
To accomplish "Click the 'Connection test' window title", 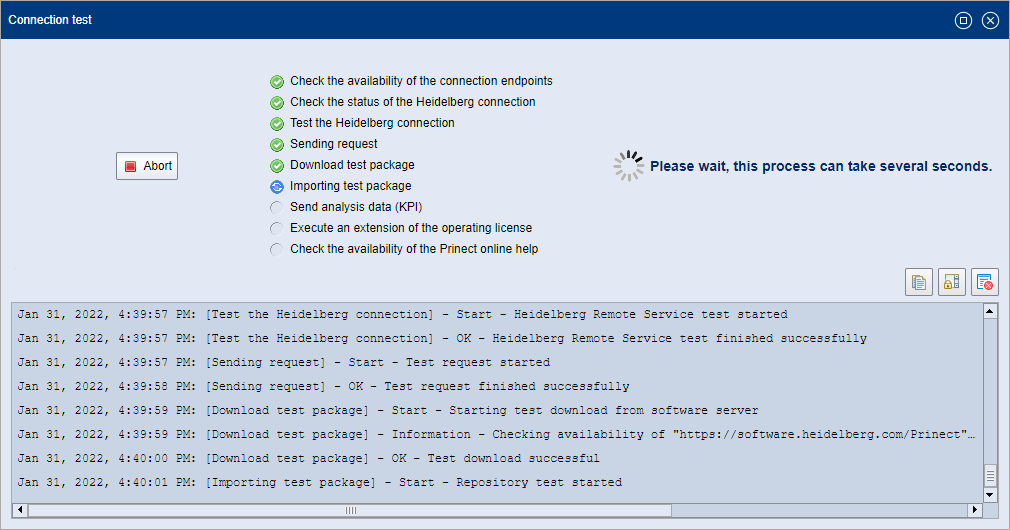I will coord(50,20).
